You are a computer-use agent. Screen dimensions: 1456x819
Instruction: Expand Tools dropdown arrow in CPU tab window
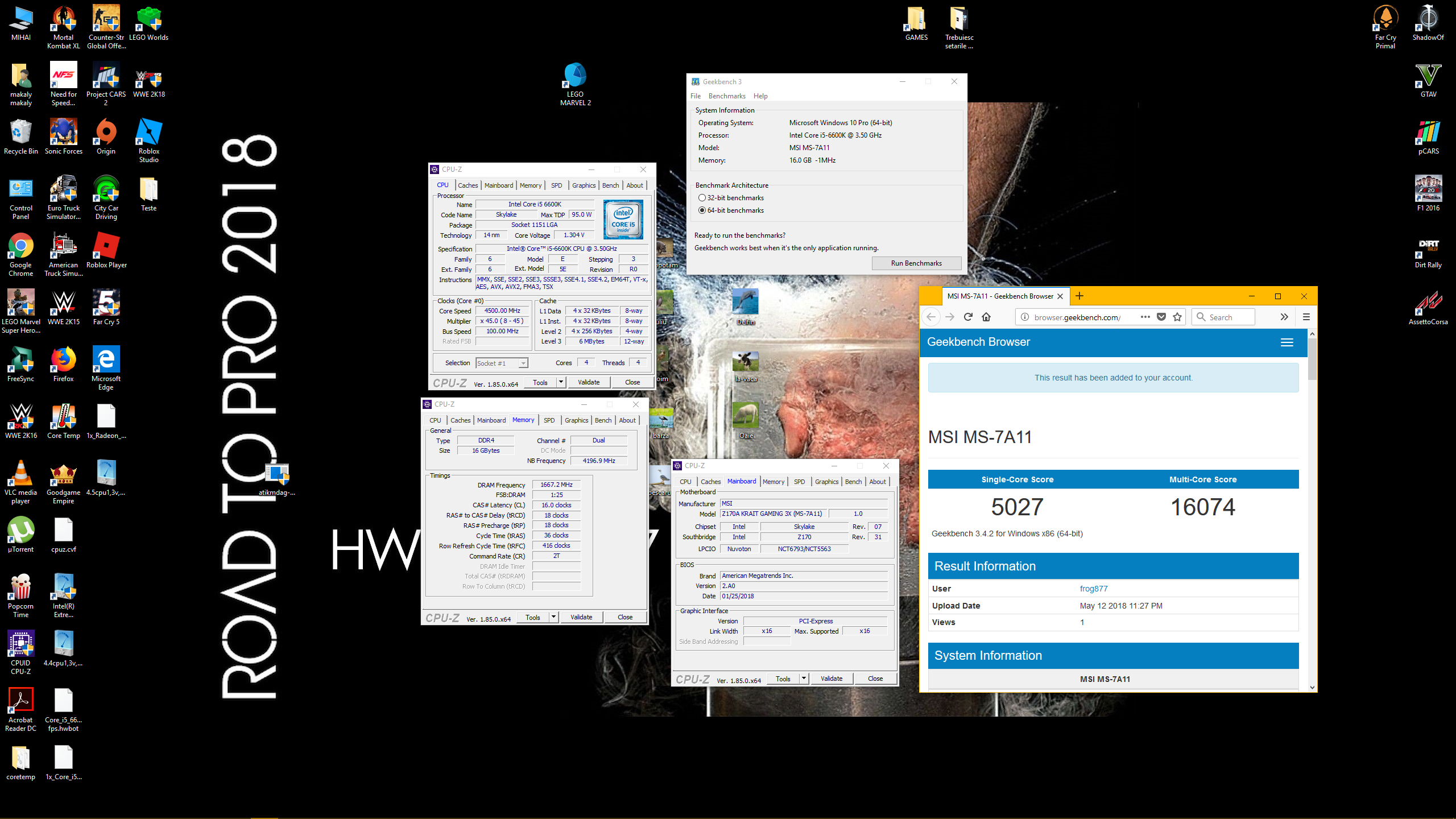pos(561,382)
